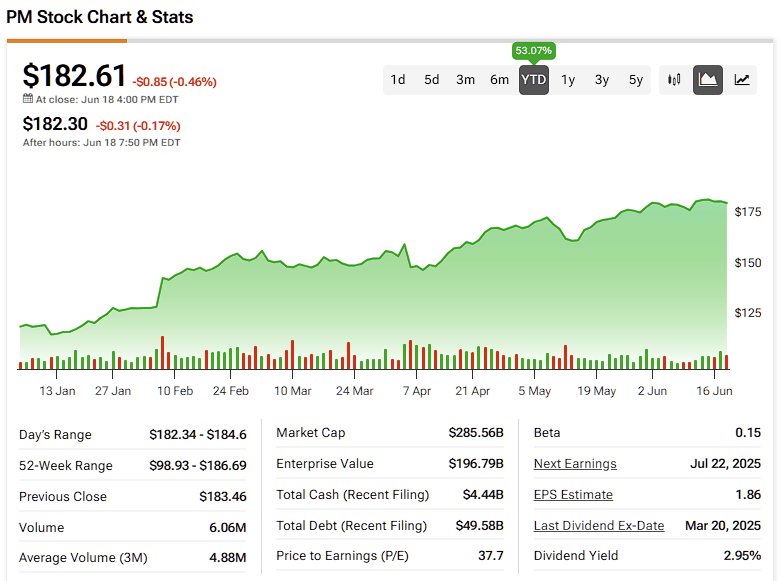Select the 3y time range
Viewport: 782px width, 581px height.
pyautogui.click(x=602, y=80)
